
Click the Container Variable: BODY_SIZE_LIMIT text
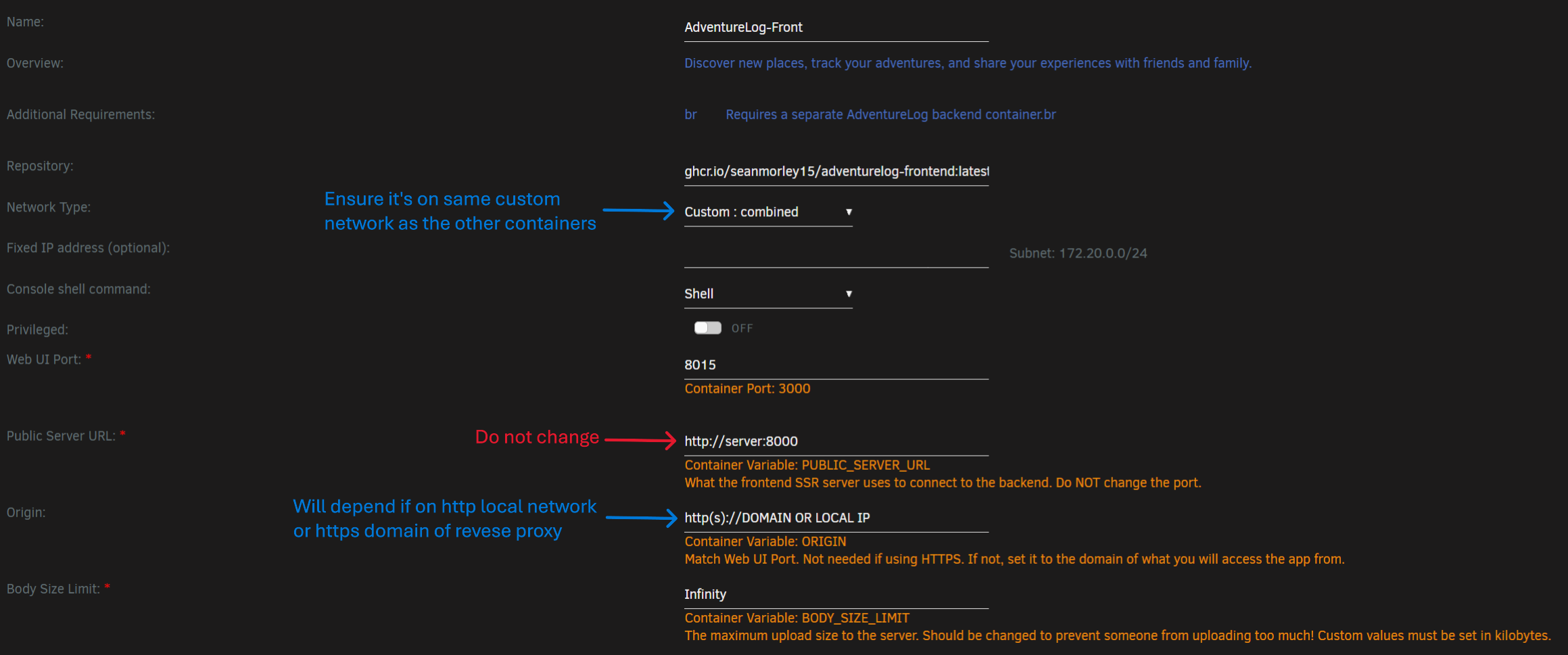[x=797, y=618]
